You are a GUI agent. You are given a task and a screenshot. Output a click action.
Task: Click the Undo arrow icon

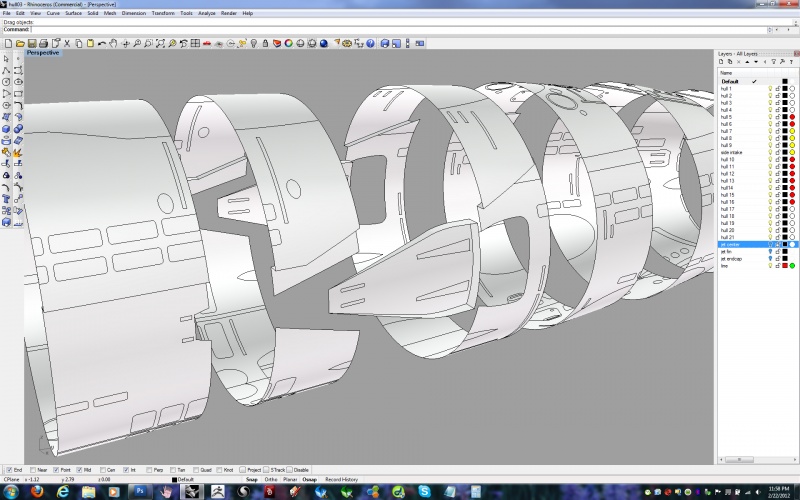(x=102, y=43)
